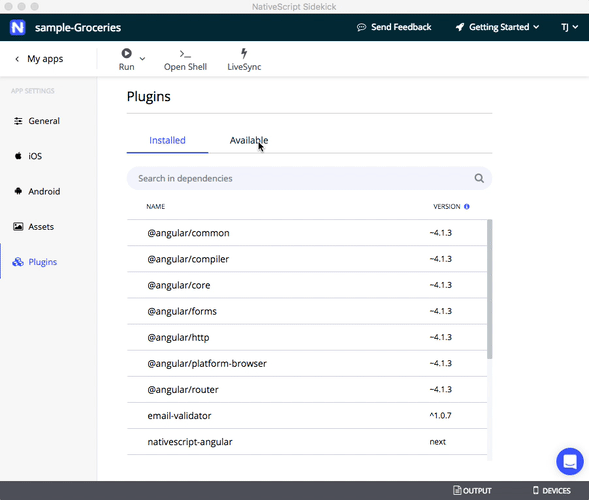Select Plugins in sidebar
The height and width of the screenshot is (500, 589).
pos(35,262)
